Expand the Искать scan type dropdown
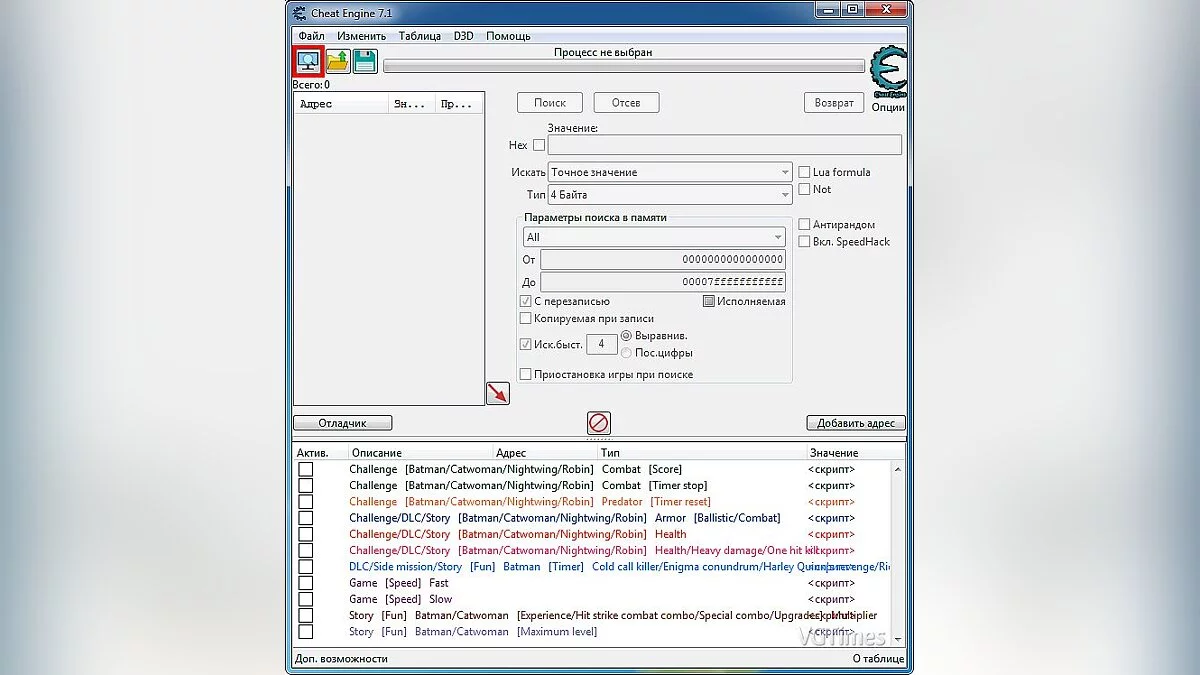 670,172
